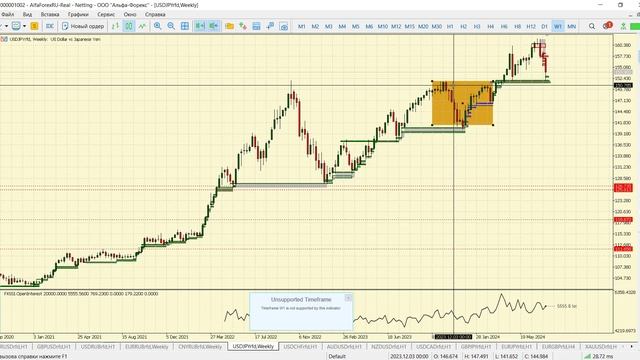Click the Новый ордер button
This screenshot has width=640, height=360.
click(83, 26)
